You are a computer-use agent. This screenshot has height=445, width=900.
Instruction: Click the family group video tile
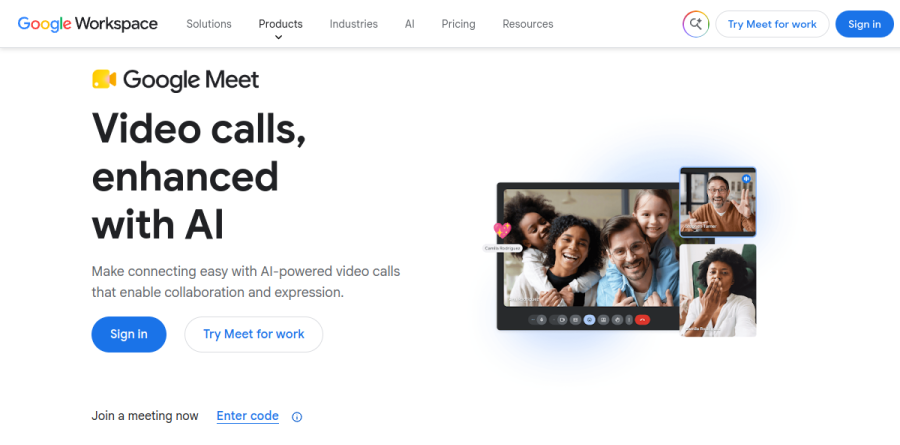pyautogui.click(x=591, y=247)
